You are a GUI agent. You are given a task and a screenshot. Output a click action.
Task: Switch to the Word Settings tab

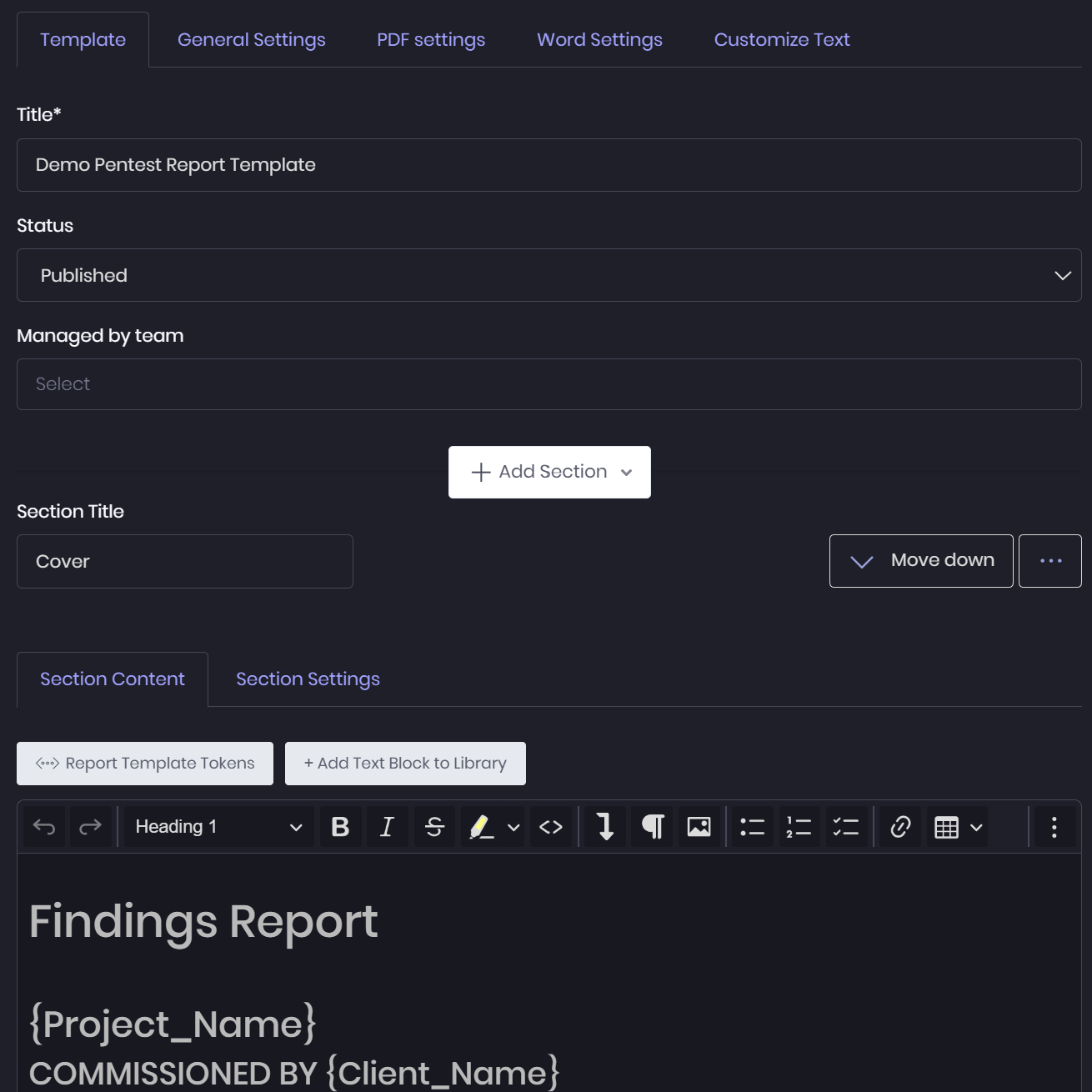(599, 39)
